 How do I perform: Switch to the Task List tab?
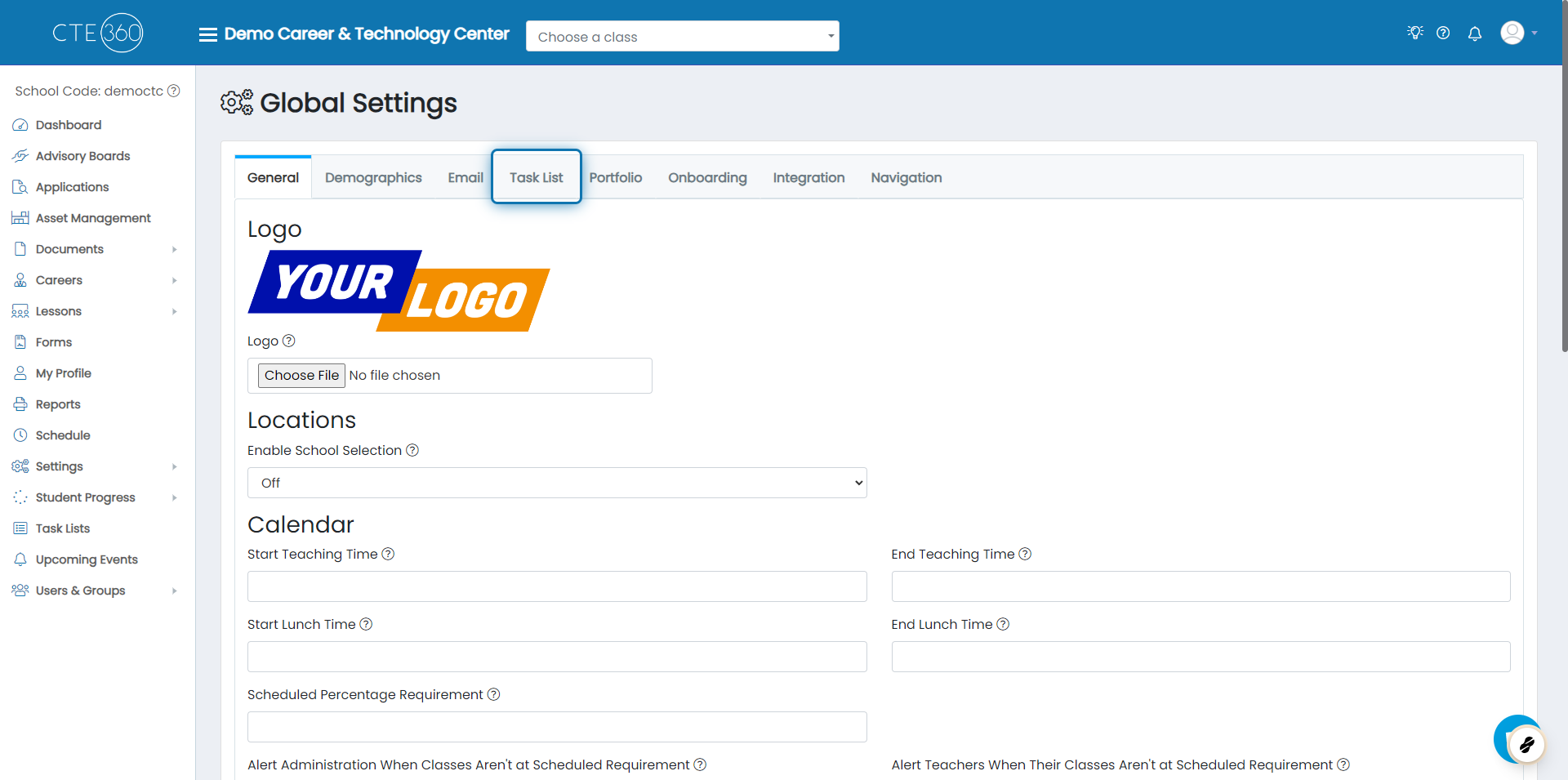pyautogui.click(x=536, y=177)
